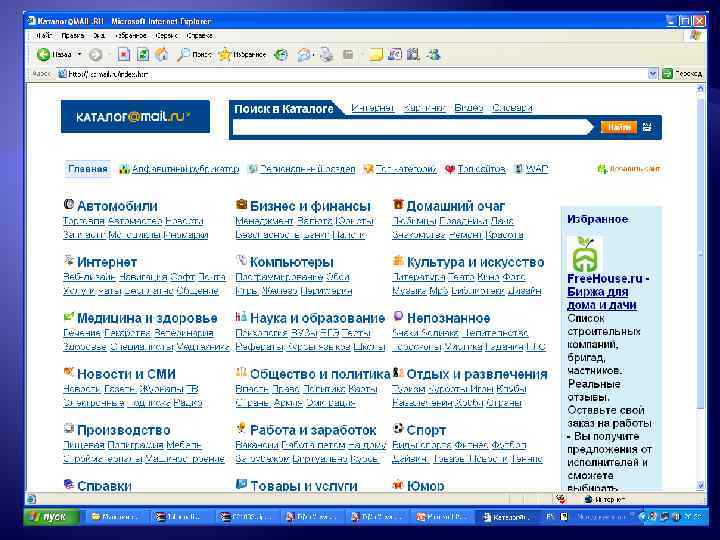
Task: Switch search to Интернет tab
Action: pyautogui.click(x=372, y=108)
